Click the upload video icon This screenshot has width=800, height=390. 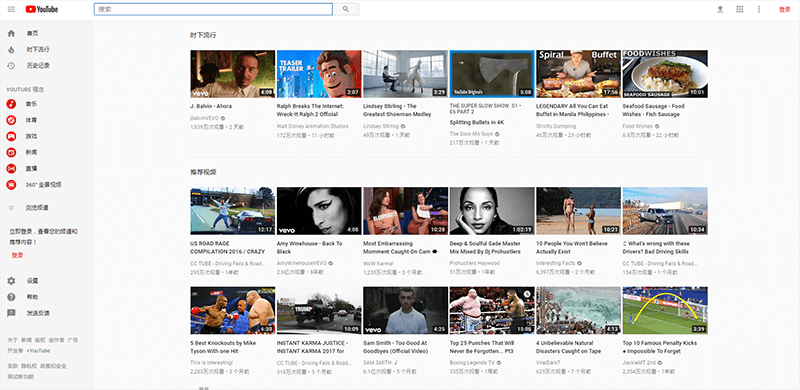pyautogui.click(x=720, y=9)
